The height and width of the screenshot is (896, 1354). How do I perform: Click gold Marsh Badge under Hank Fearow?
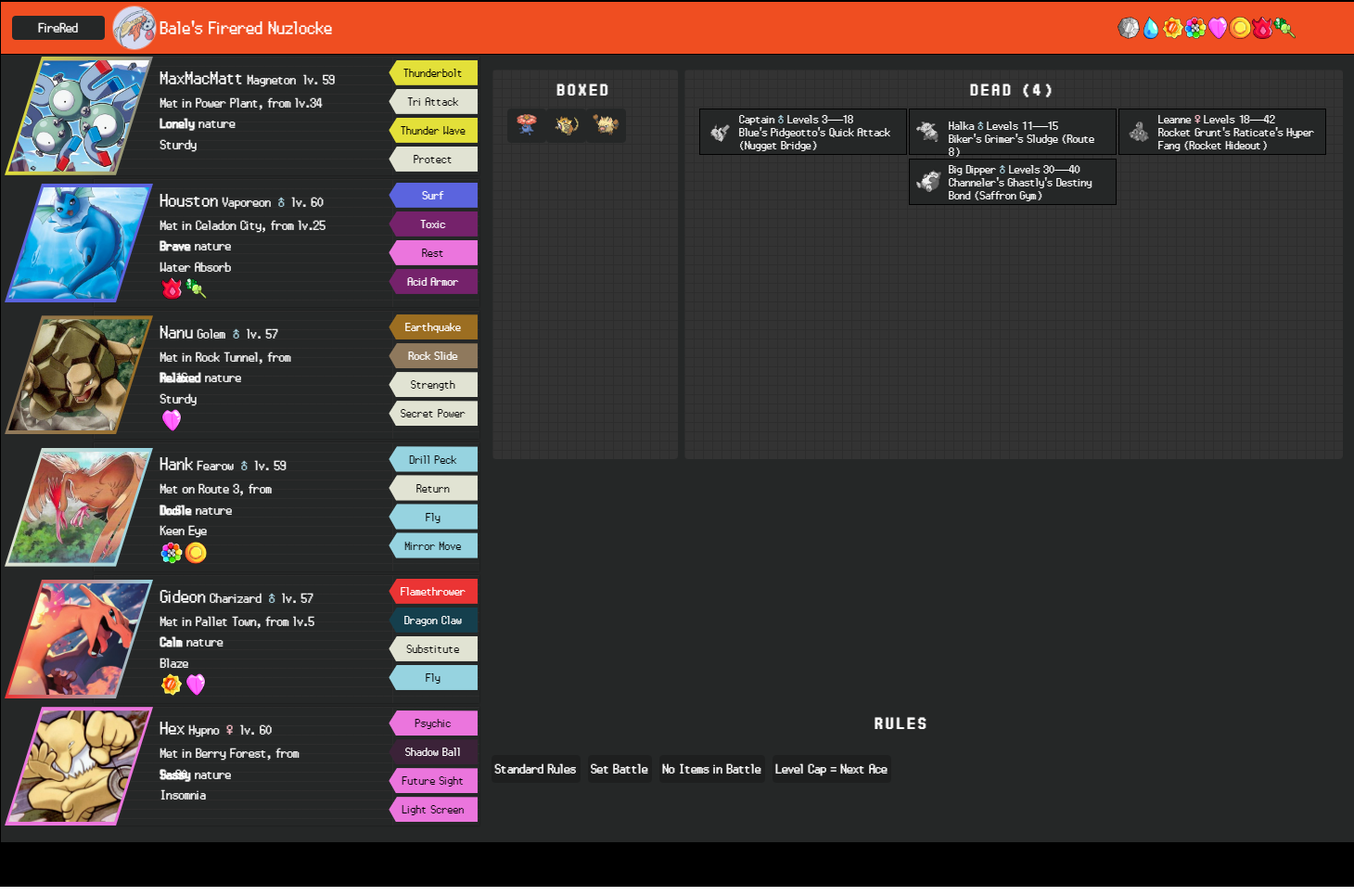click(196, 553)
